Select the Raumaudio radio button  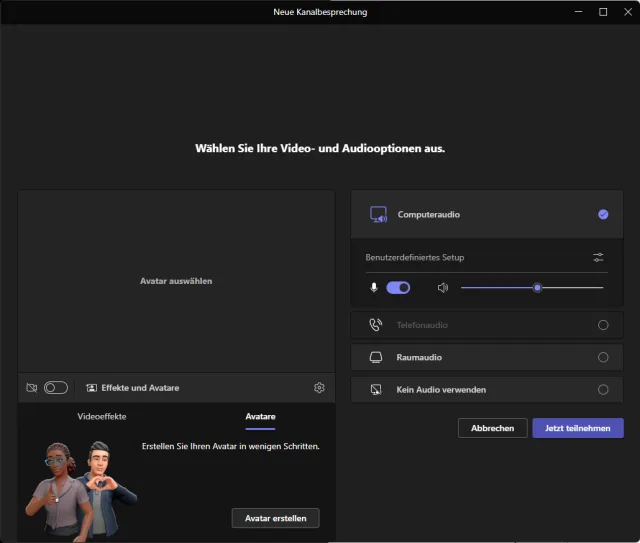tap(602, 357)
